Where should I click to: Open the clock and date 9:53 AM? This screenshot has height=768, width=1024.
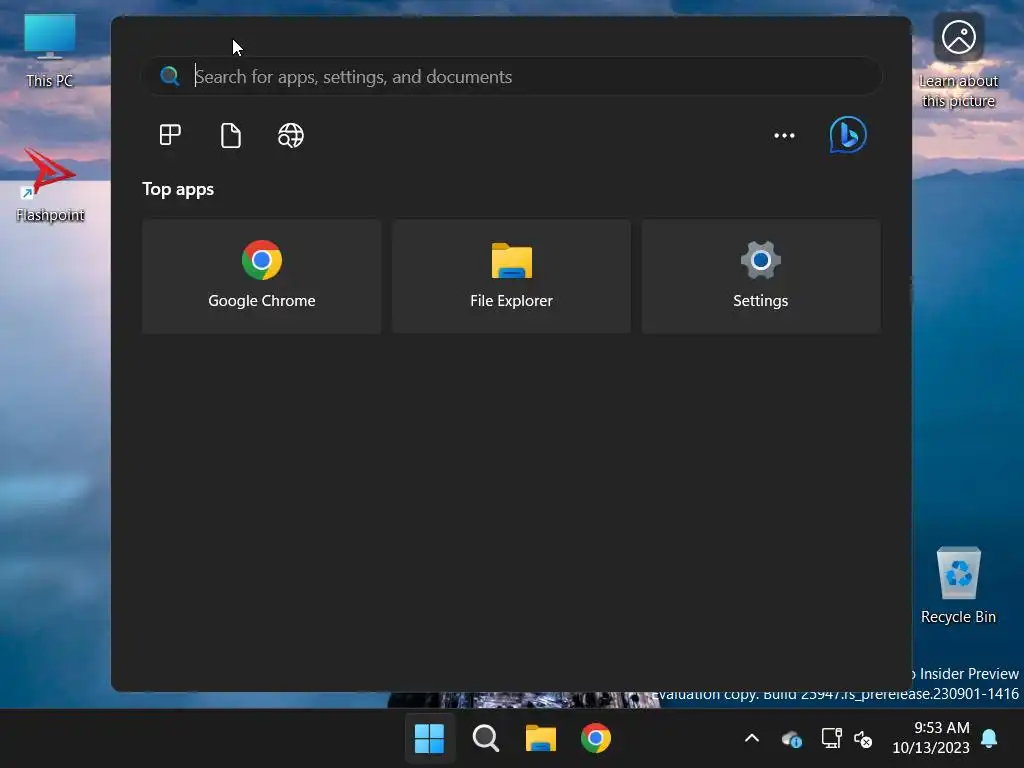(x=931, y=738)
